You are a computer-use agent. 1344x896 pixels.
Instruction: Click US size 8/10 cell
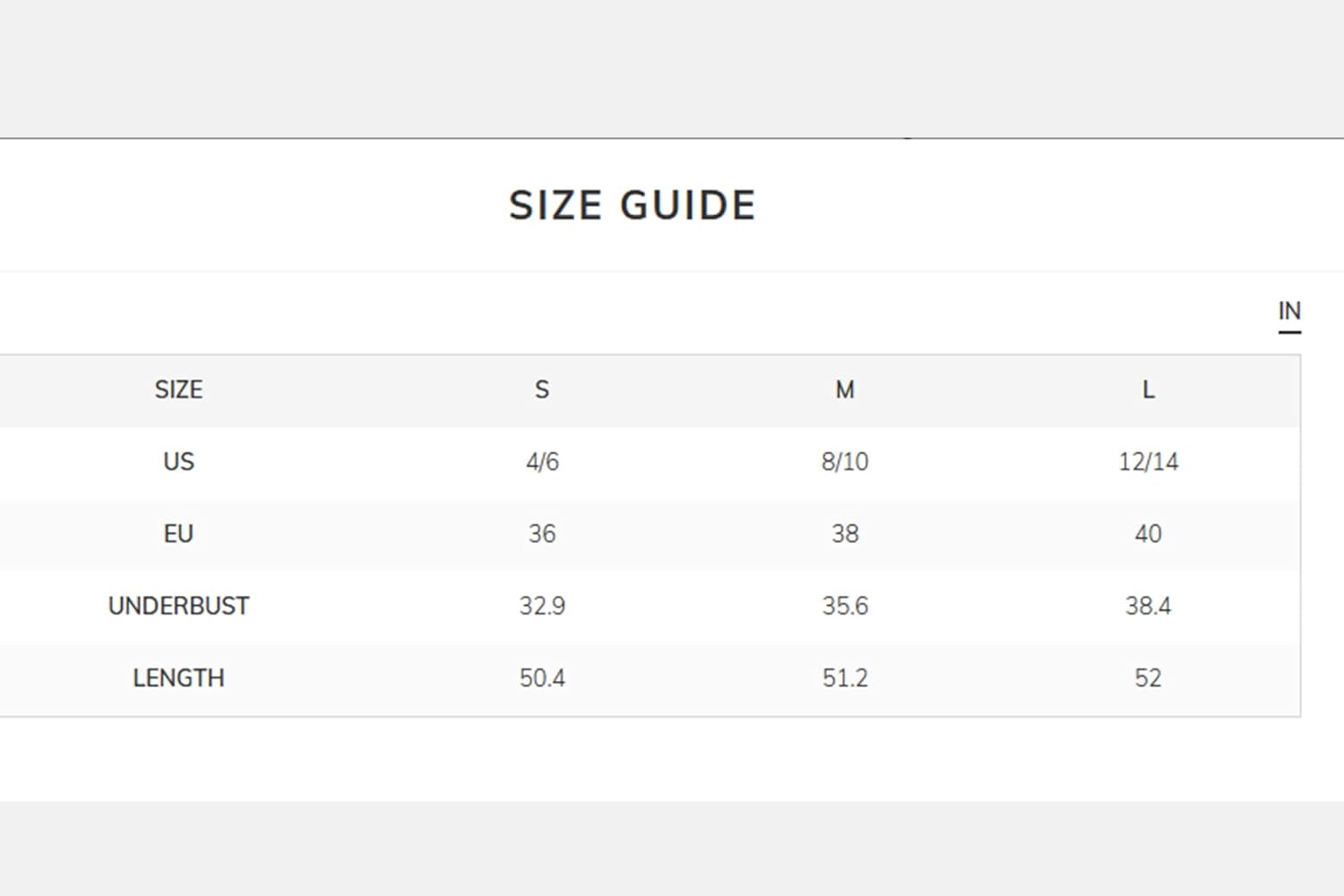[845, 461]
